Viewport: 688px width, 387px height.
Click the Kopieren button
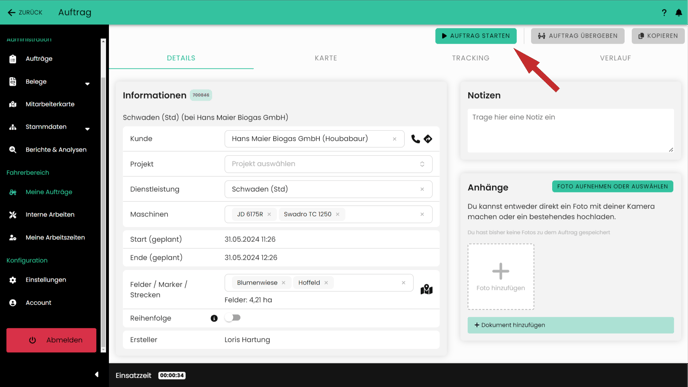(658, 36)
